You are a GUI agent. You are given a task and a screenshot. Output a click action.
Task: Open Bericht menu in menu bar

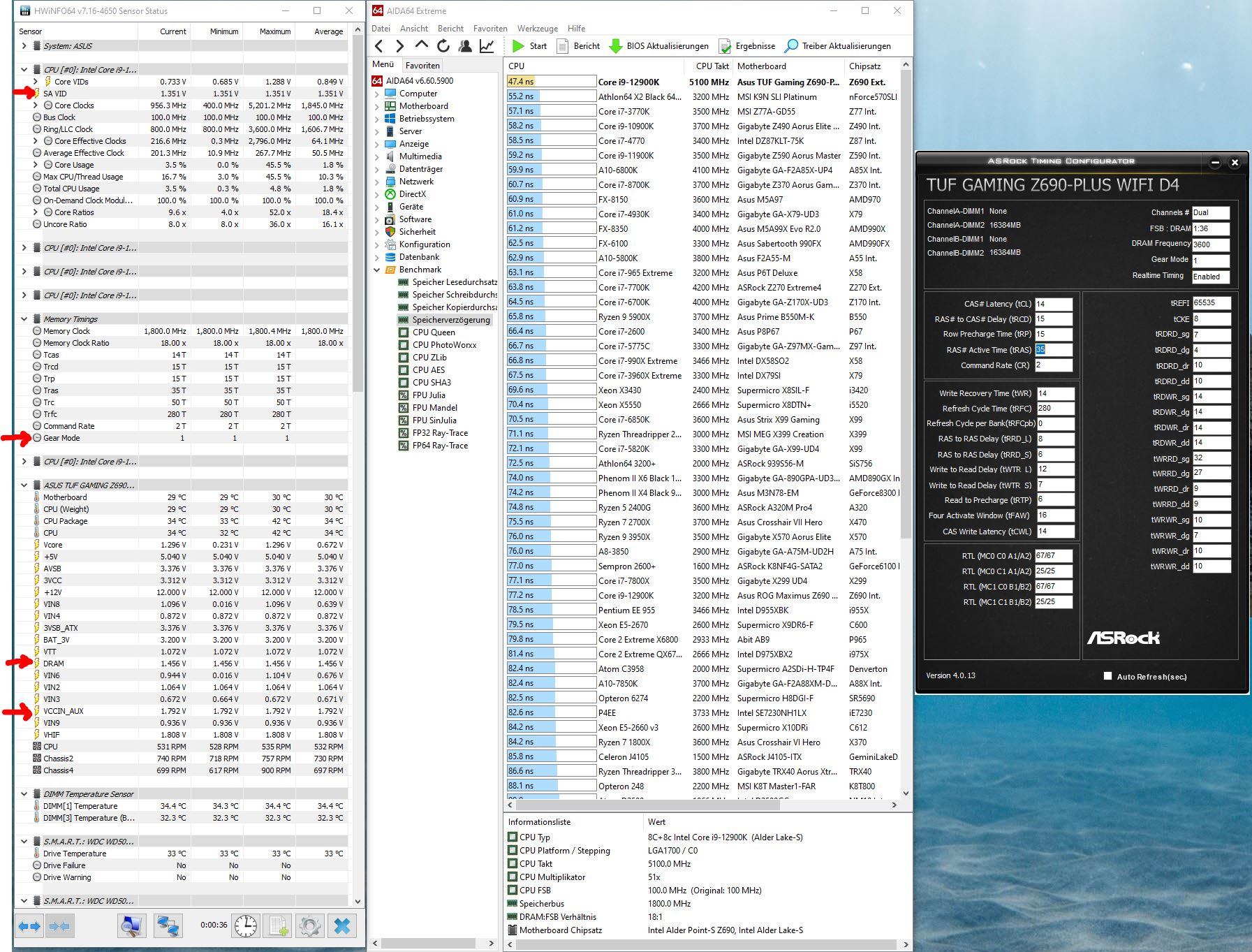pyautogui.click(x=450, y=29)
